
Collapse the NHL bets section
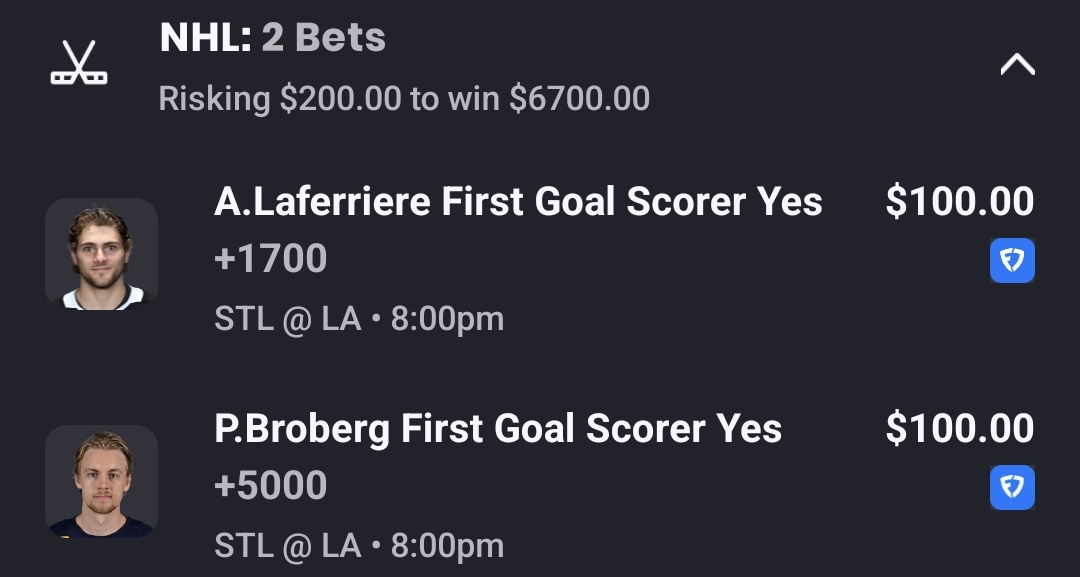(1017, 65)
